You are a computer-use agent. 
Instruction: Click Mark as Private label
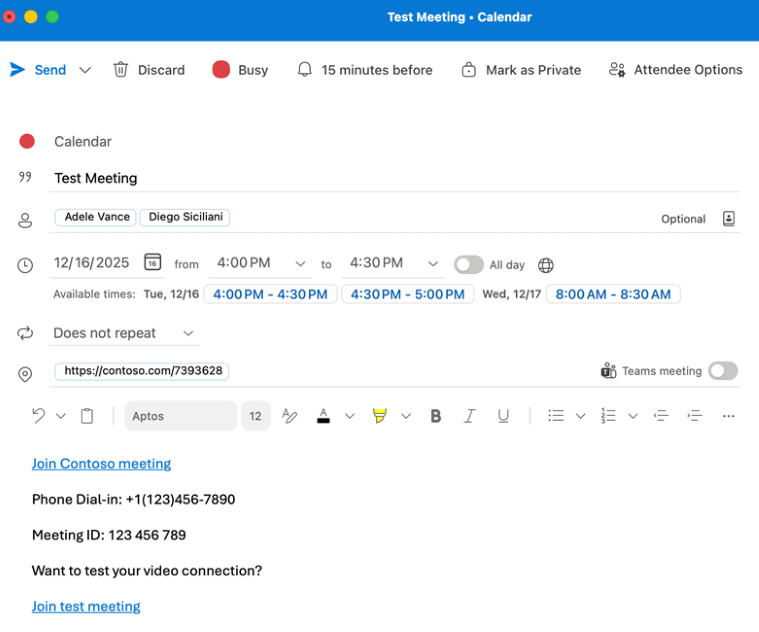tap(533, 70)
